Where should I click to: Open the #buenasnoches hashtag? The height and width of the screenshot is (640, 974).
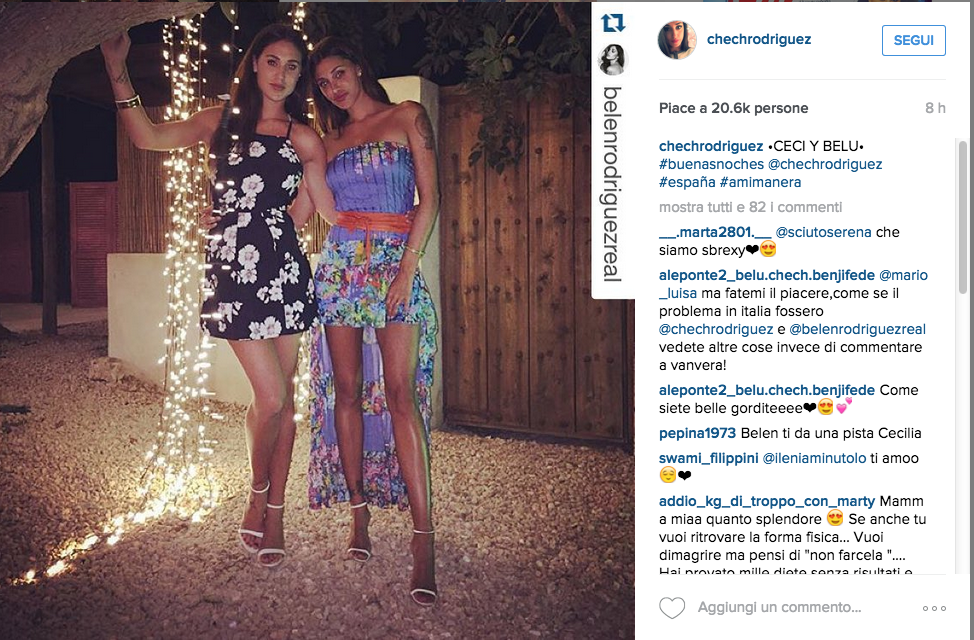pyautogui.click(x=711, y=164)
